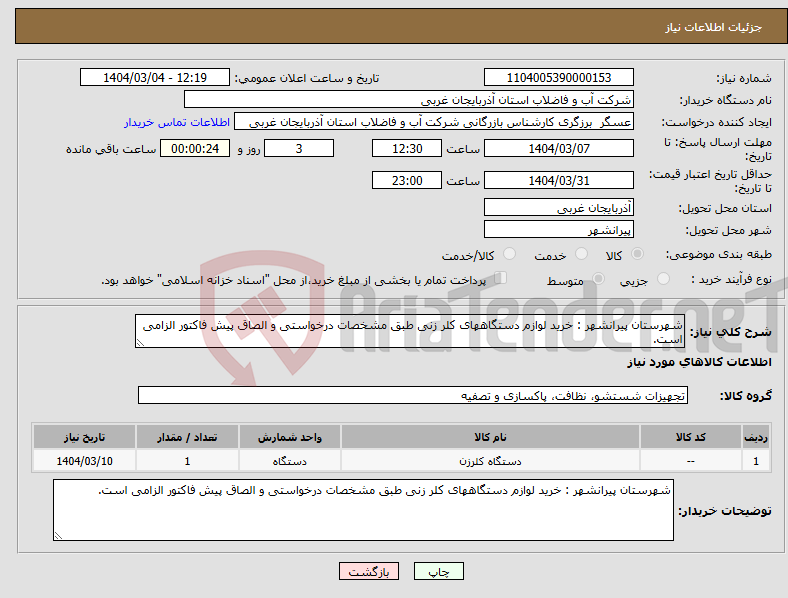Click the remaining days field showing 3

point(299,148)
